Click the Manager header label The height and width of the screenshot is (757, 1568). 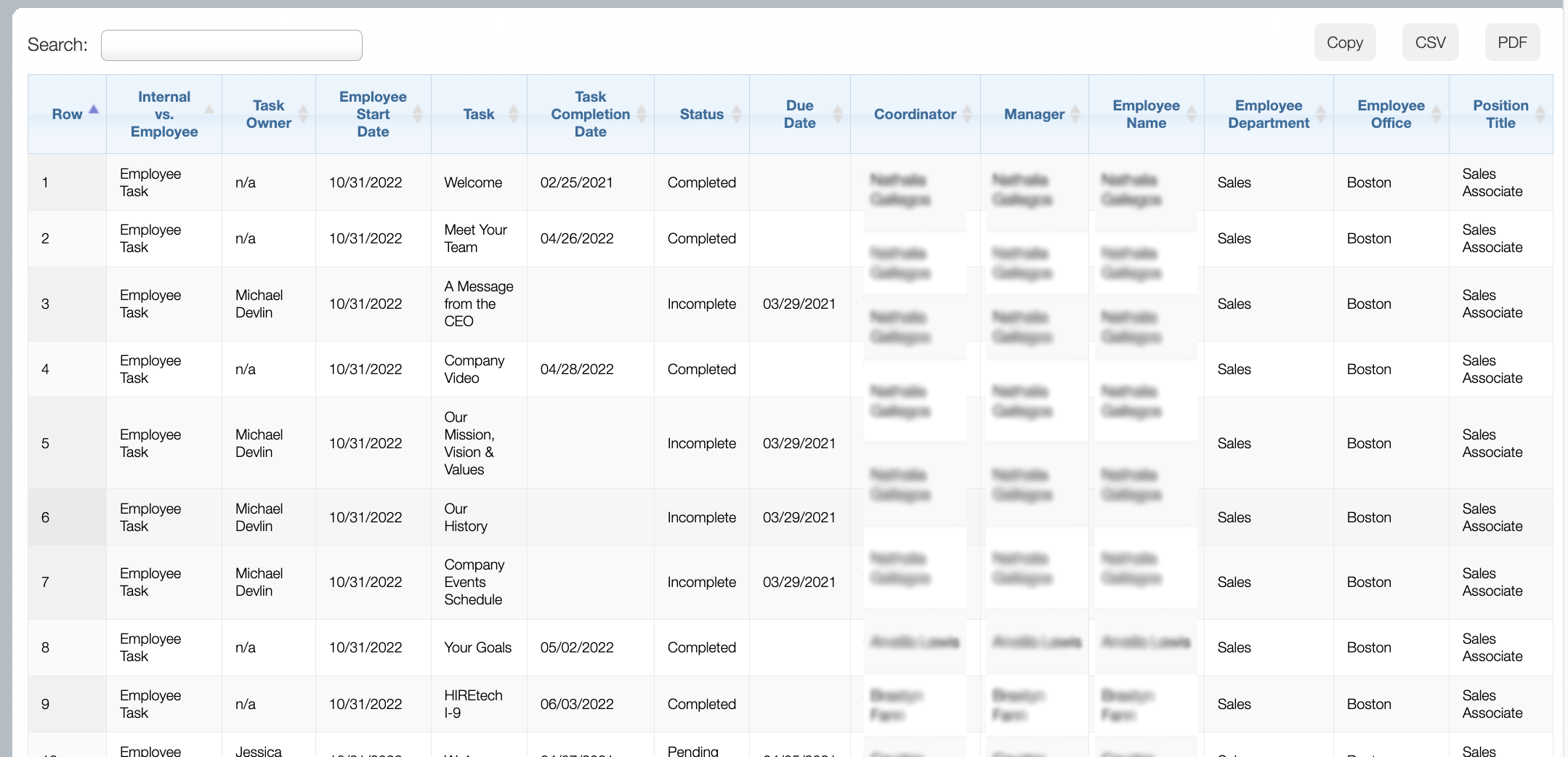(1034, 114)
